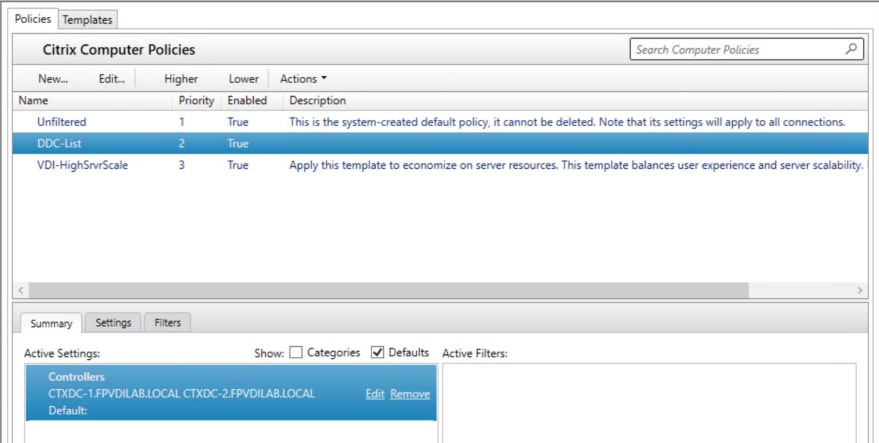
Task: Sort by the Priority column header
Action: pyautogui.click(x=196, y=101)
